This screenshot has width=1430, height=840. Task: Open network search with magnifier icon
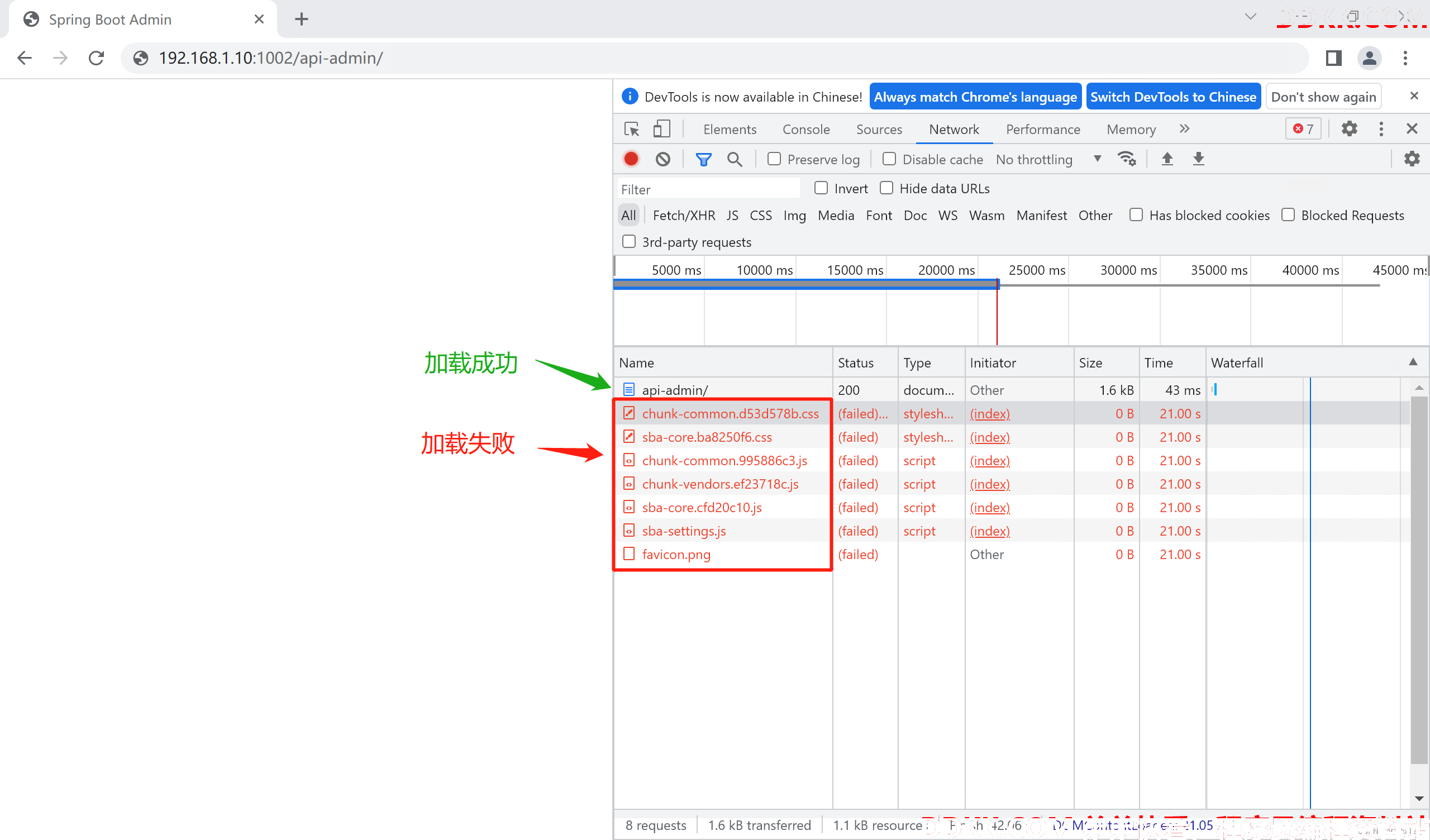pos(735,160)
